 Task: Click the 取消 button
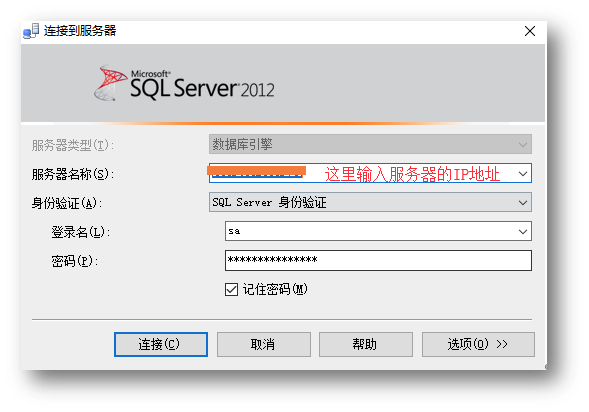[x=264, y=344]
